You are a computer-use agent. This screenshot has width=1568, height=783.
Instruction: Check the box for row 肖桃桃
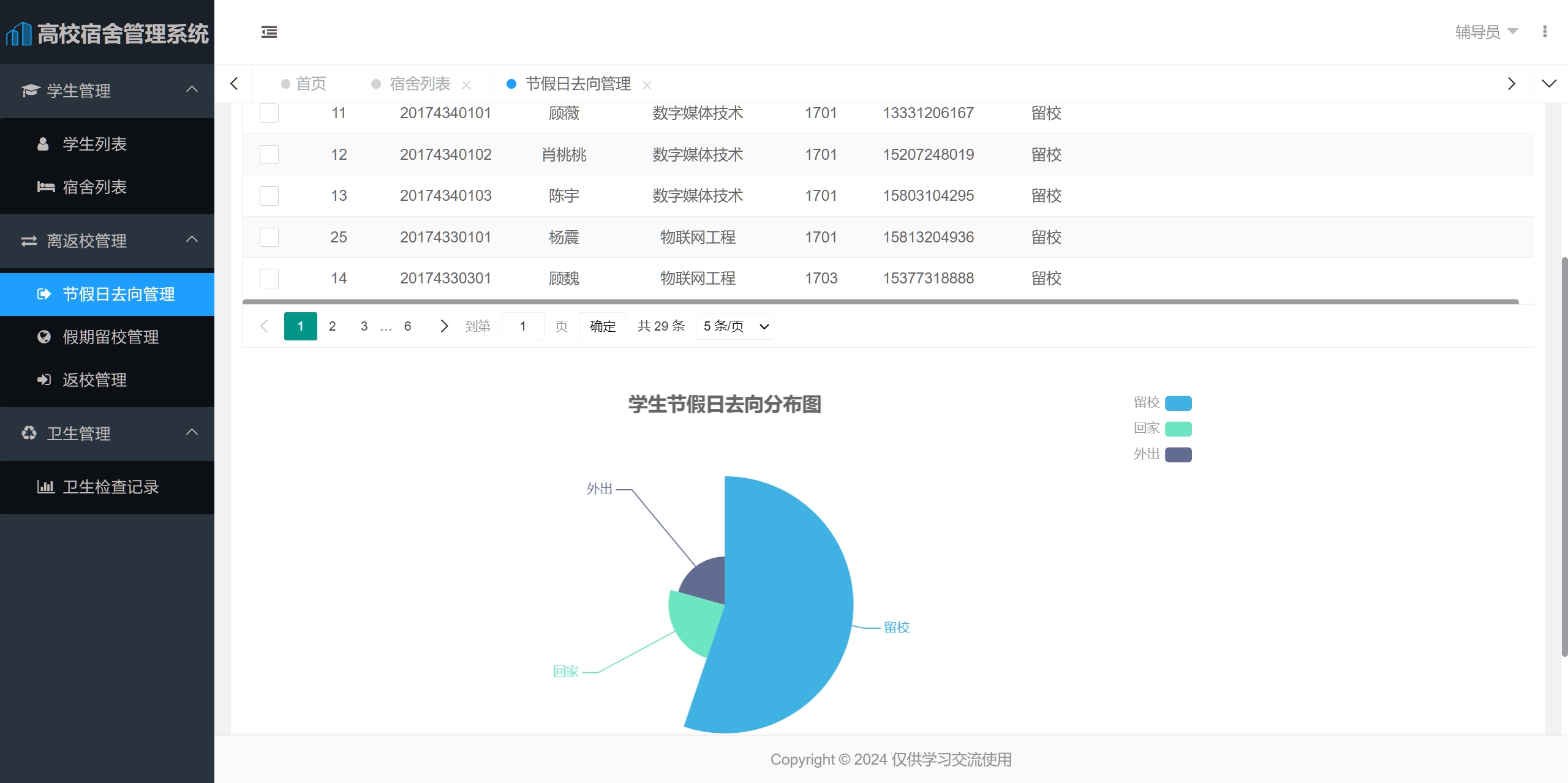pyautogui.click(x=269, y=154)
